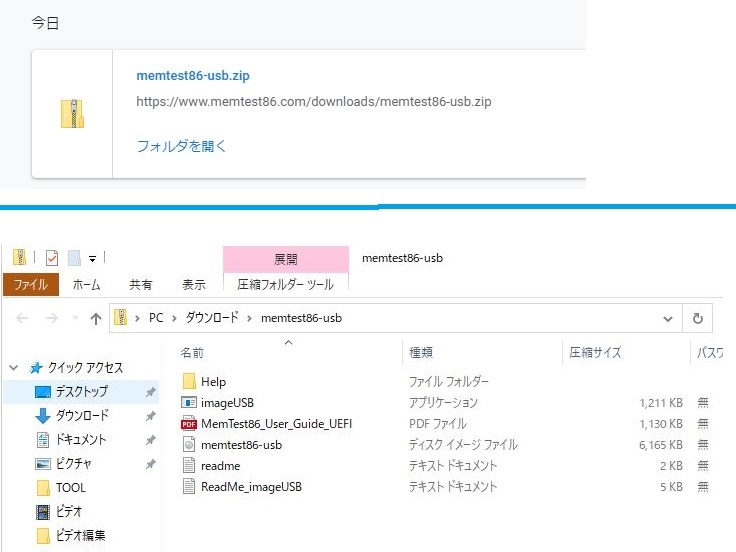This screenshot has height=552, width=736.
Task: Click the readme text file icon
Action: [x=189, y=466]
